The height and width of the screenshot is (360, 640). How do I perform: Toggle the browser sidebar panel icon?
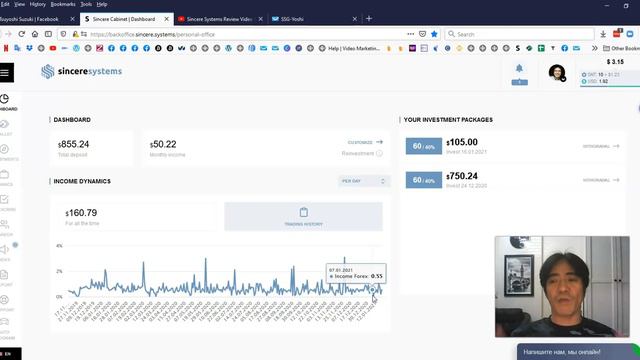click(x=48, y=34)
